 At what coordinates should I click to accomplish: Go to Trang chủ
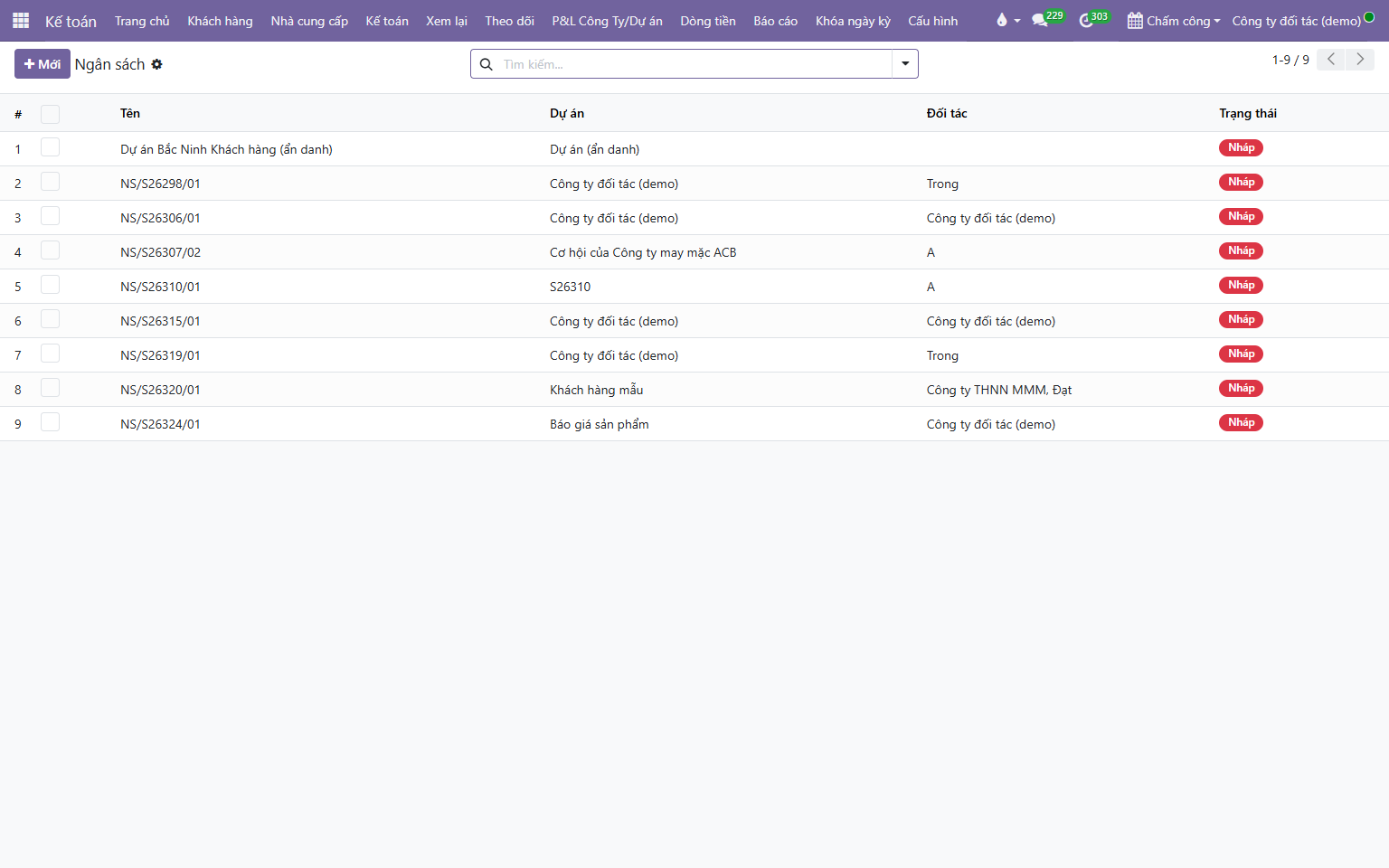pyautogui.click(x=142, y=21)
